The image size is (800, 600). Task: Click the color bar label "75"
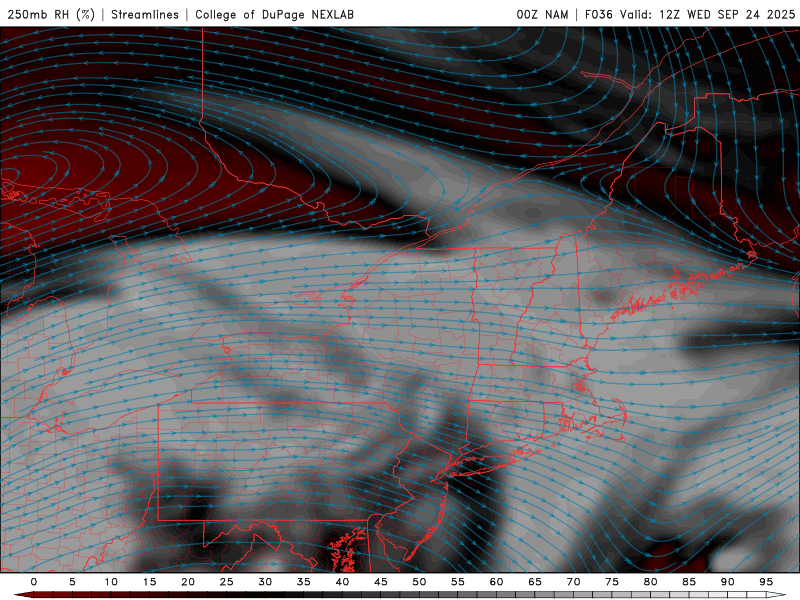[x=612, y=582]
